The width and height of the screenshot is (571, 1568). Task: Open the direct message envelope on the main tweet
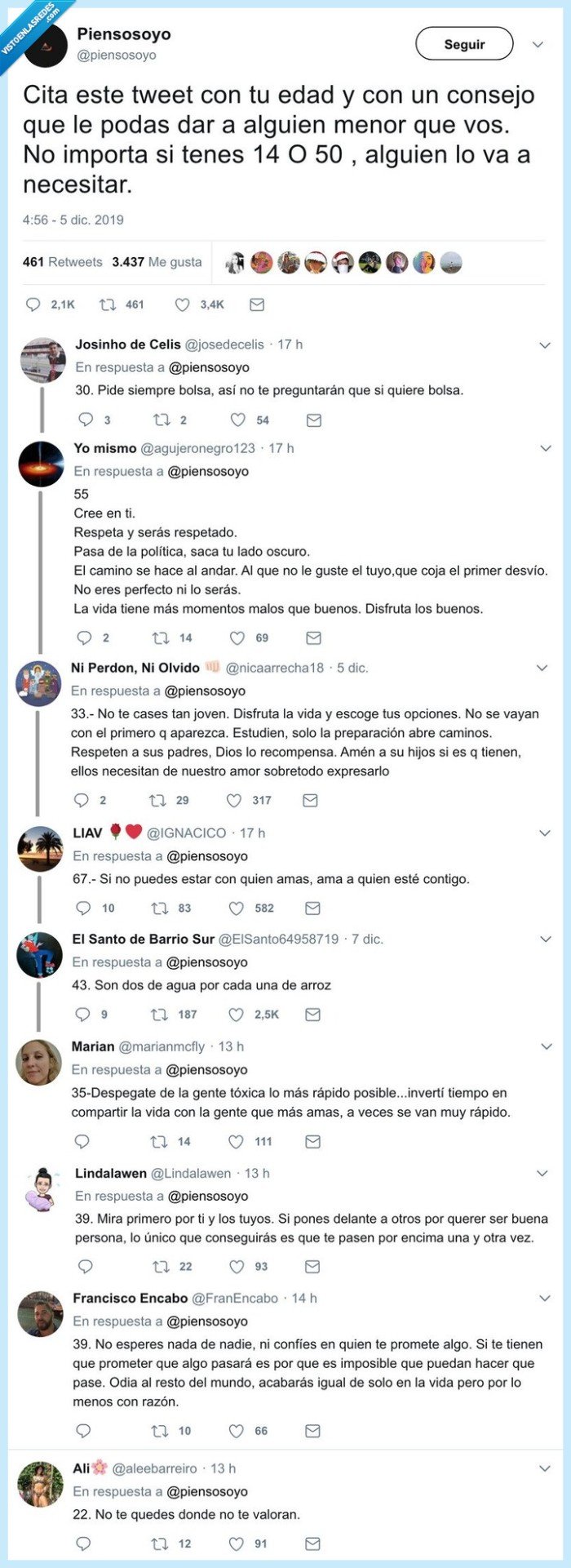tap(258, 304)
